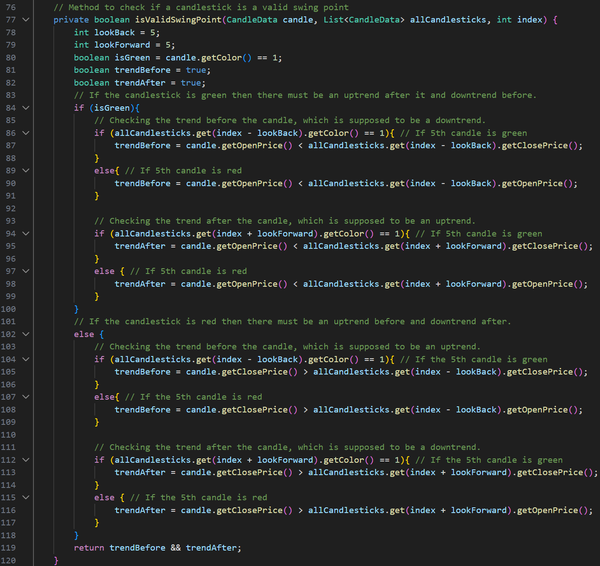Click the closing brace on line 120

coord(56,560)
